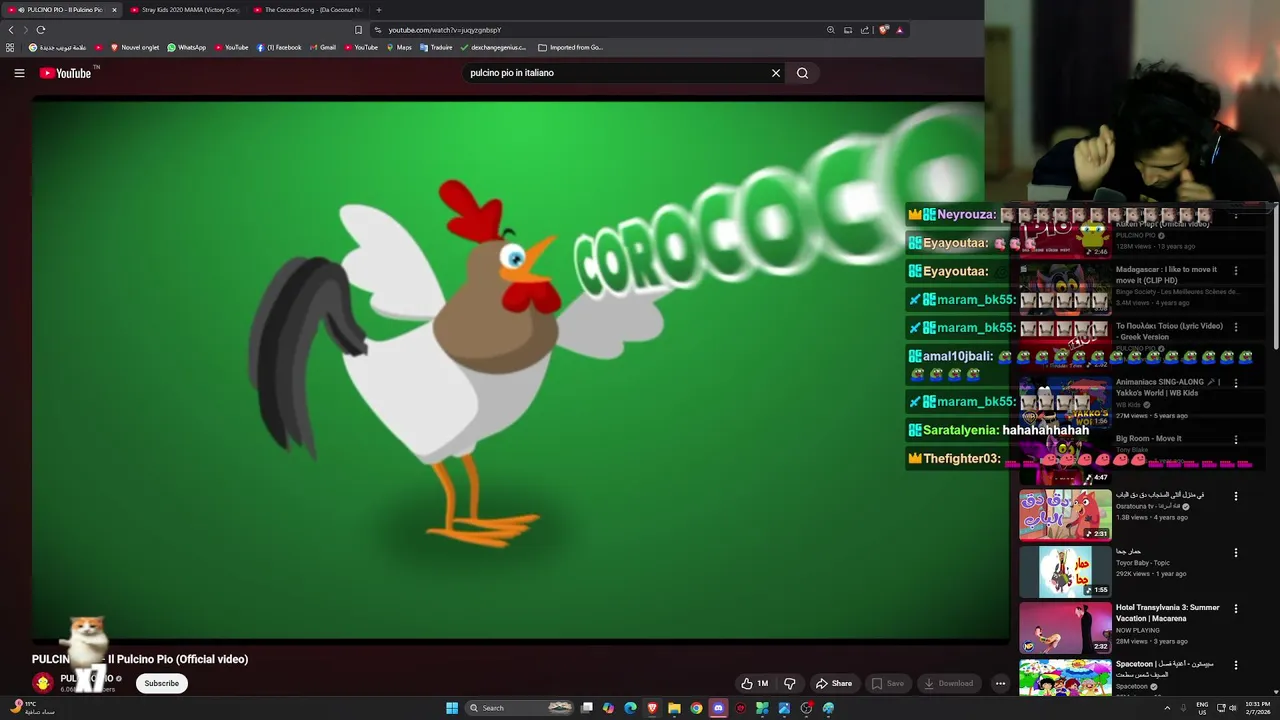Image resolution: width=1280 pixels, height=720 pixels.
Task: Like the video with thumbs up
Action: 754,684
